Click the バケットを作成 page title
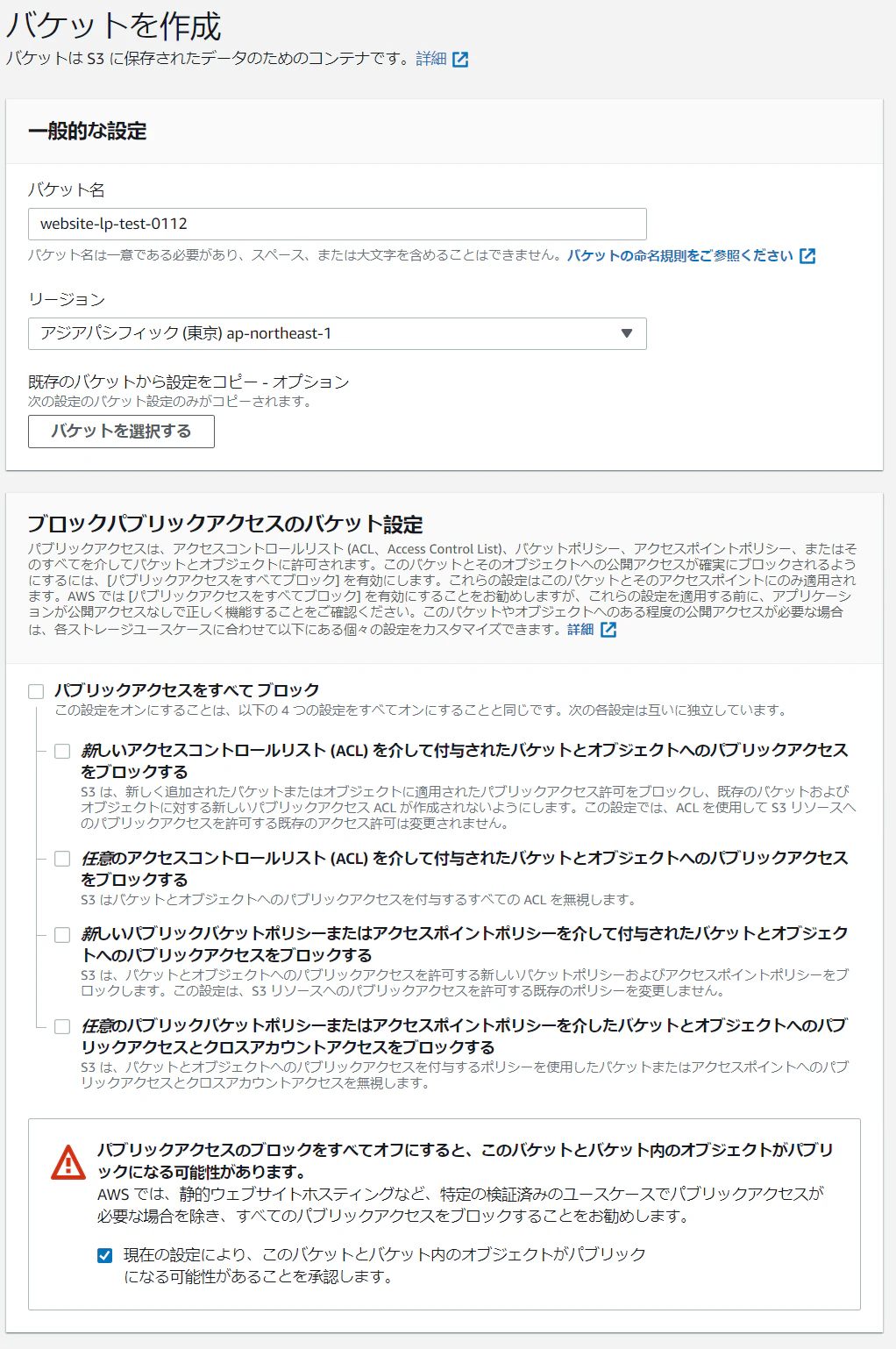 114,25
